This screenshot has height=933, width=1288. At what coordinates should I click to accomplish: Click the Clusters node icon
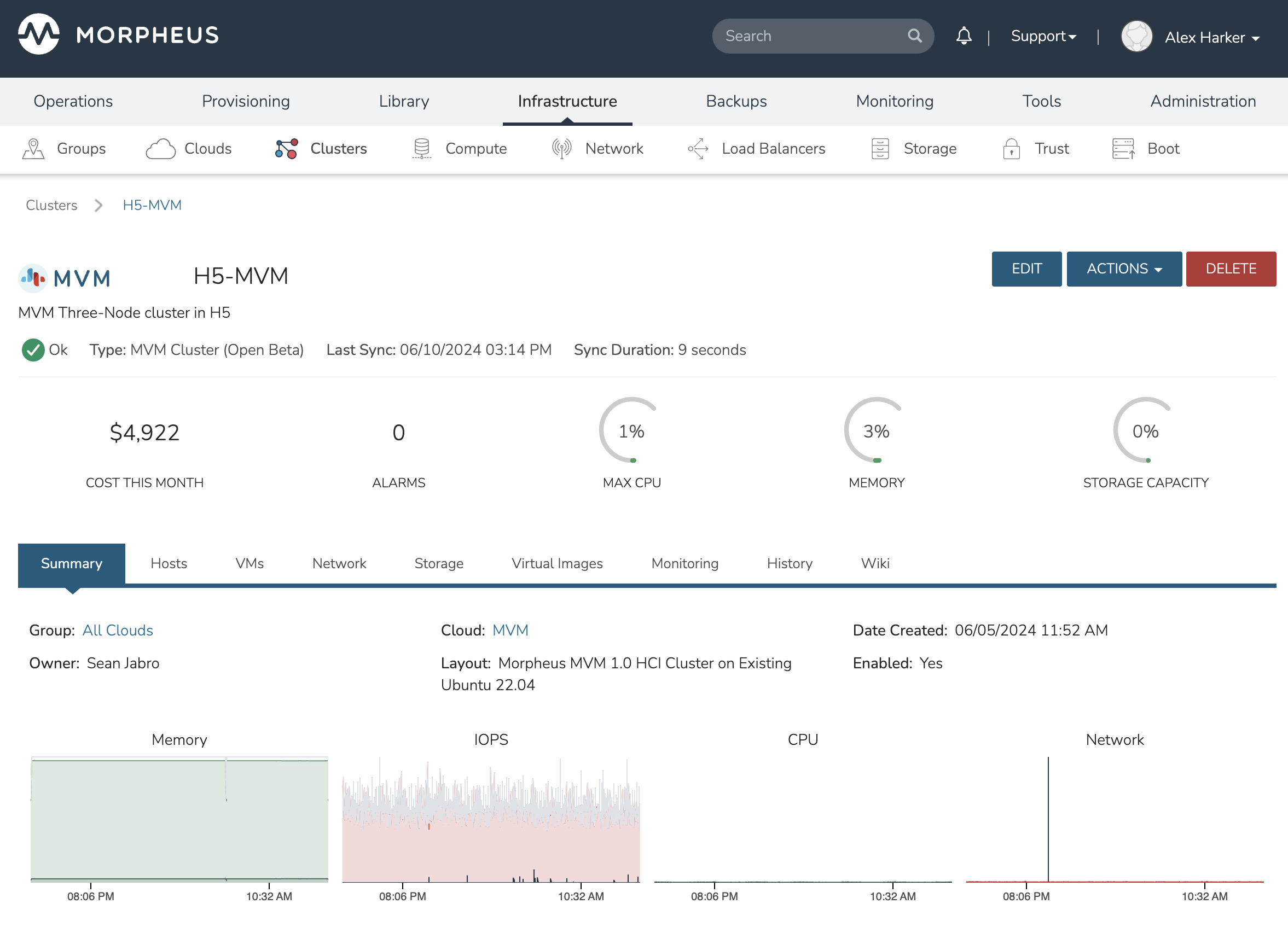click(286, 149)
